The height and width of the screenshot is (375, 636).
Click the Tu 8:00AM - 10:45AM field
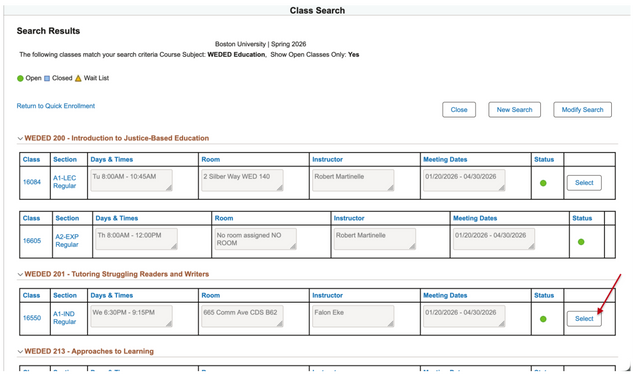tap(131, 180)
